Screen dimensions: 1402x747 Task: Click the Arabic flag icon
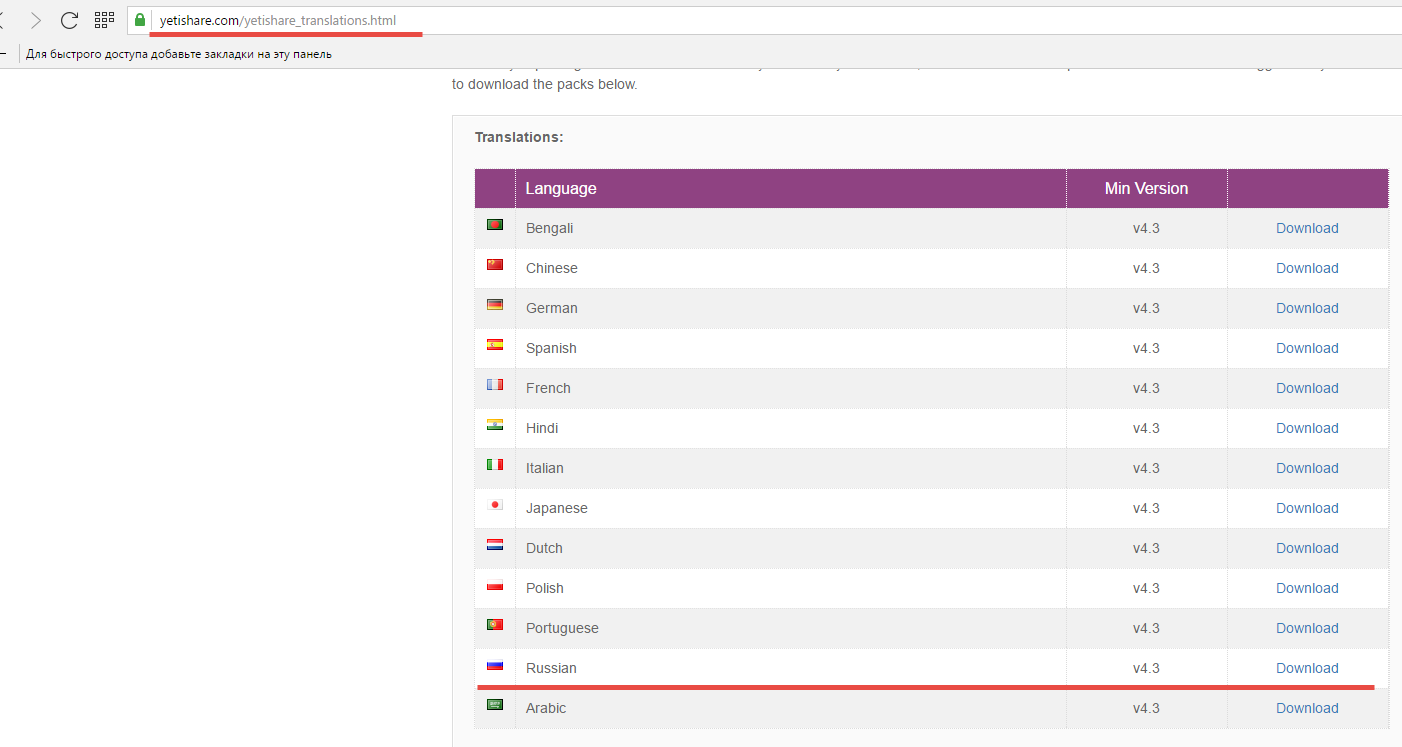[495, 705]
